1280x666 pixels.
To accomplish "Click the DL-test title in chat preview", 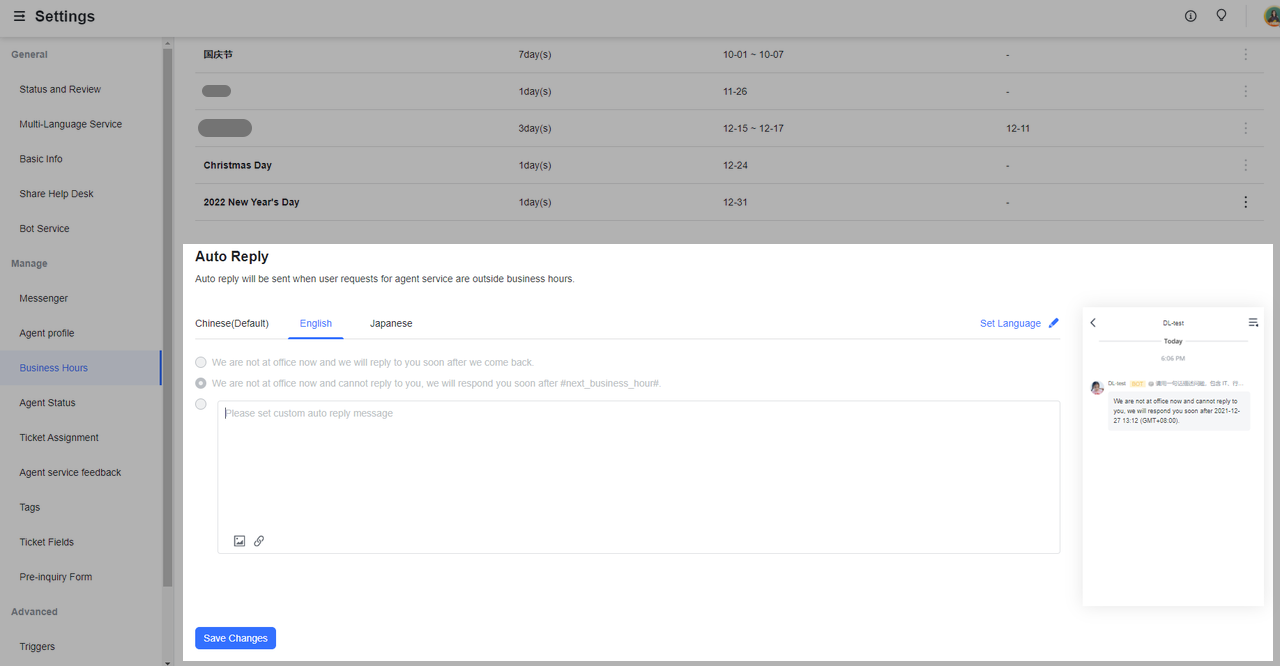I will pos(1173,323).
